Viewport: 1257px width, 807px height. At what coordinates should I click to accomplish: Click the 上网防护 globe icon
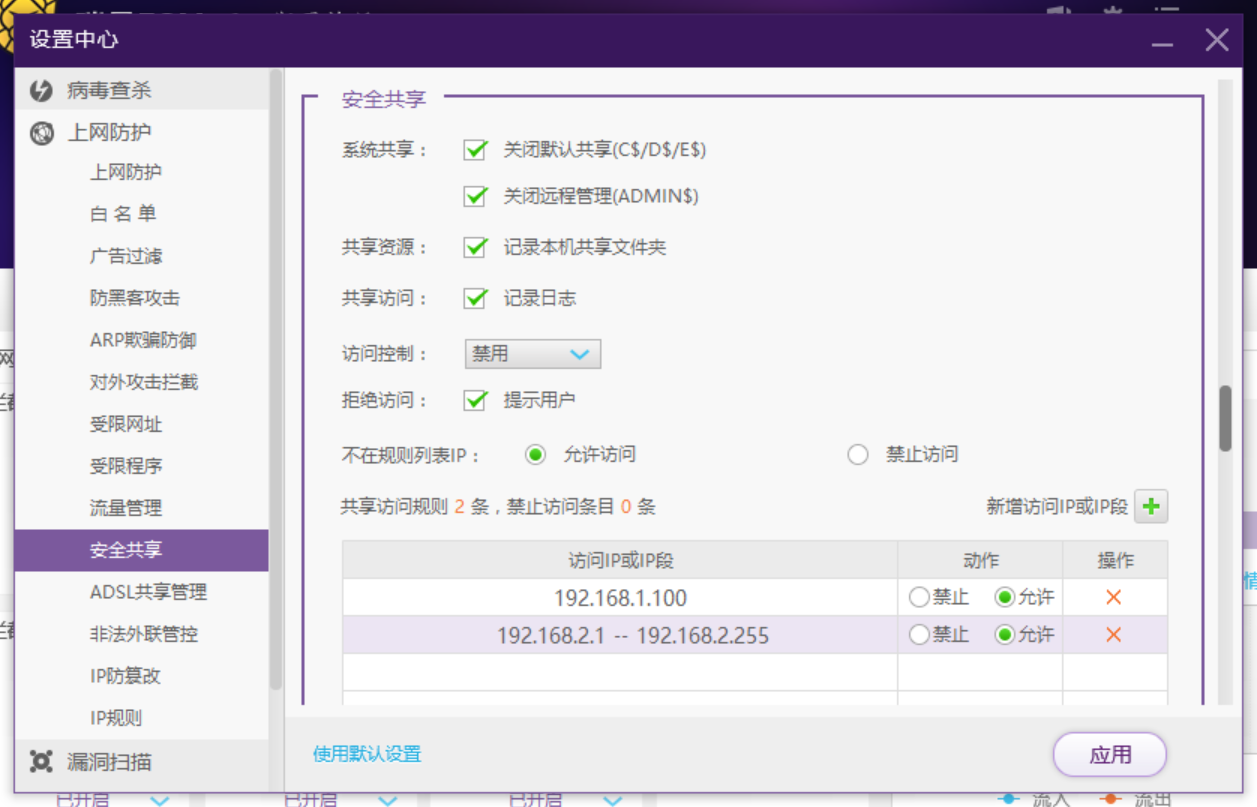[x=41, y=132]
